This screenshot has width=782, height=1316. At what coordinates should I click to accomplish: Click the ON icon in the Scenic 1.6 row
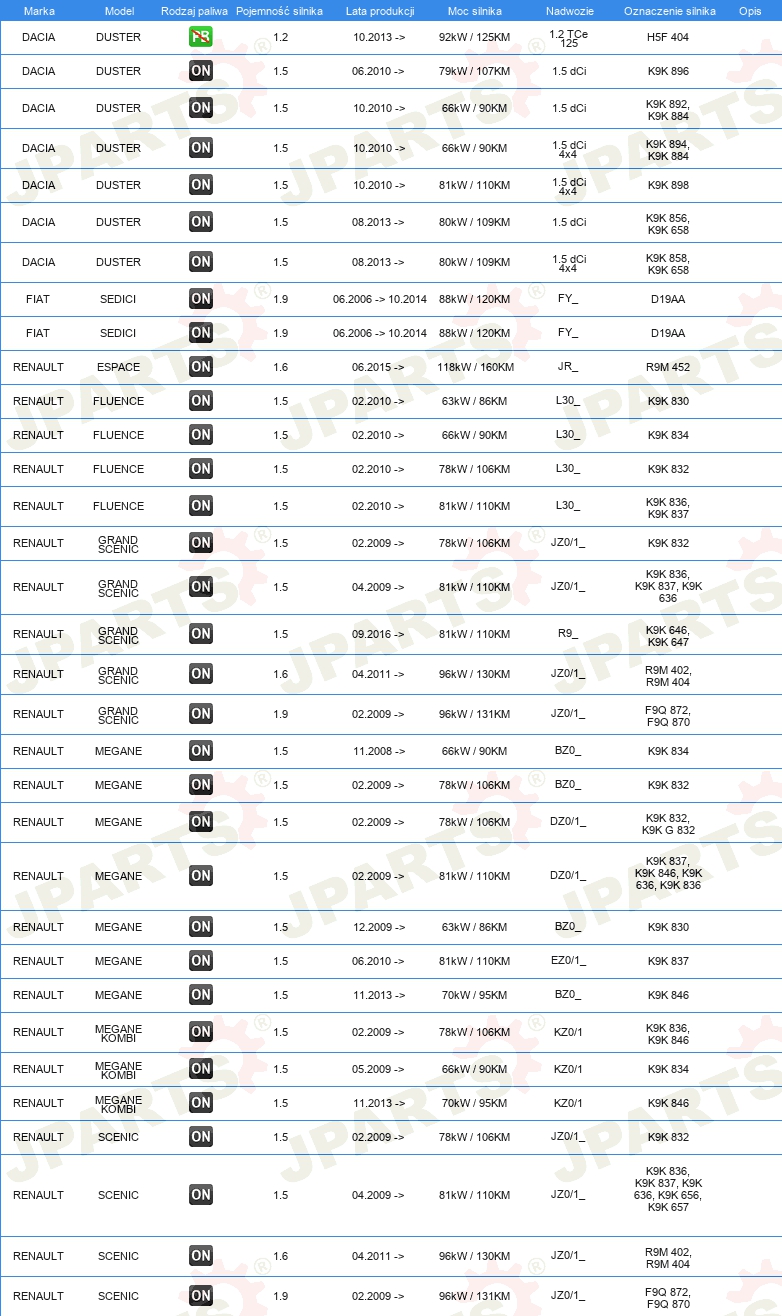(201, 1256)
